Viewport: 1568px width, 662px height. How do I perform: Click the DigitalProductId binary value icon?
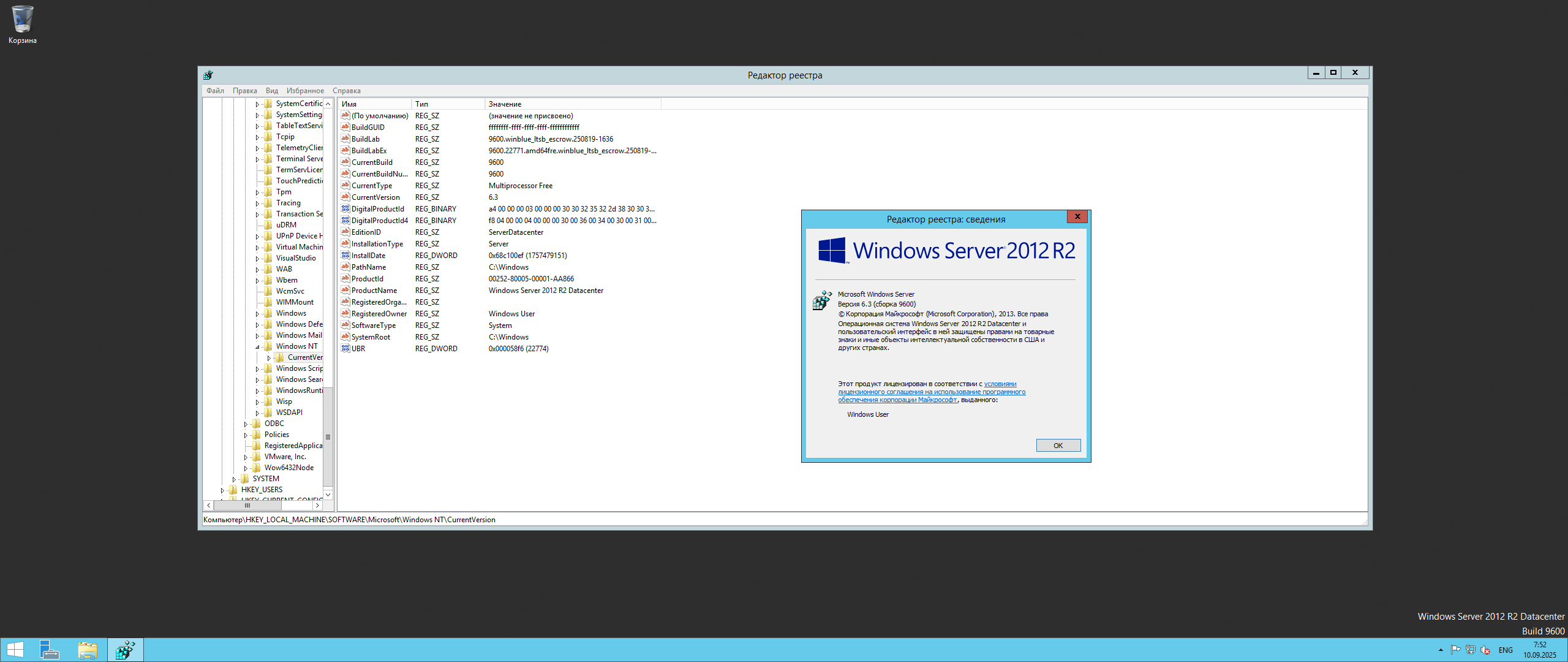coord(345,208)
